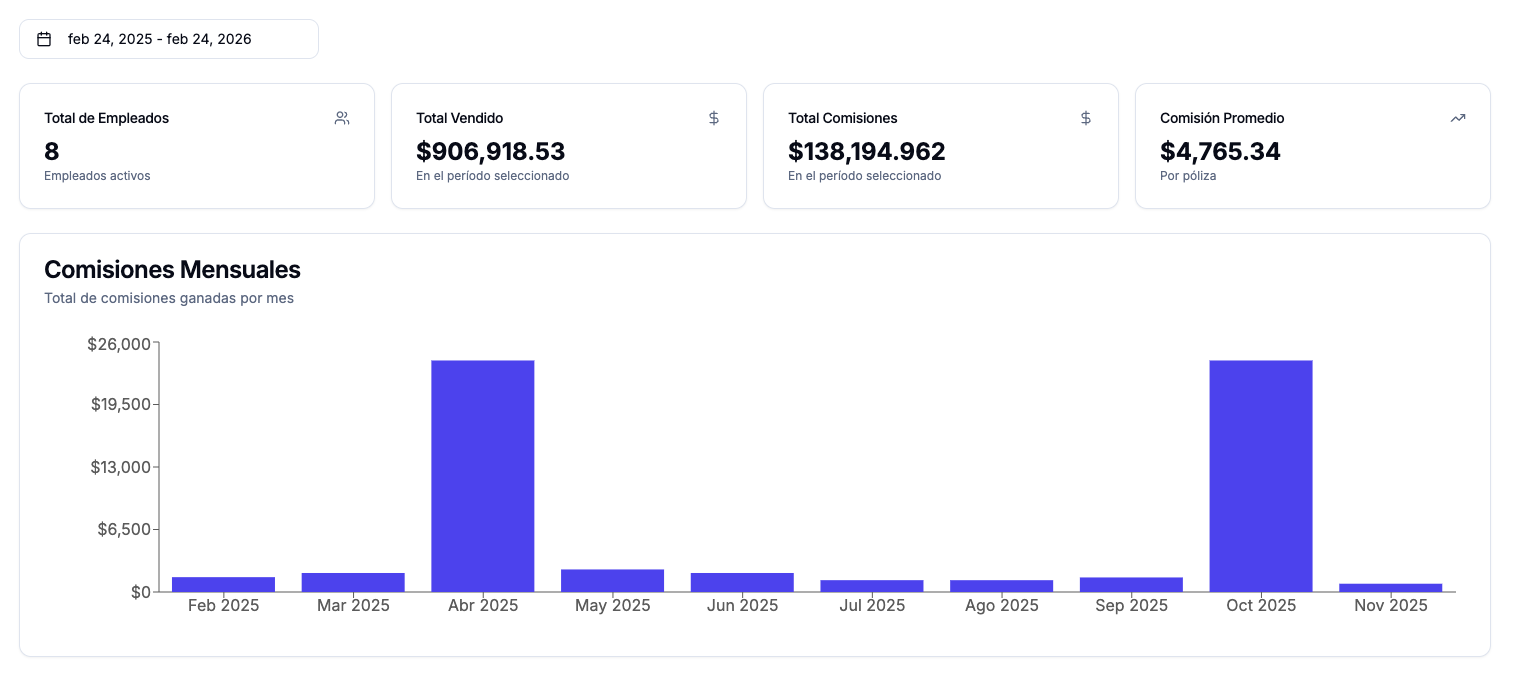Select the Sep 2025 bar in chart
Screen dimensions: 1514x676
1131,584
